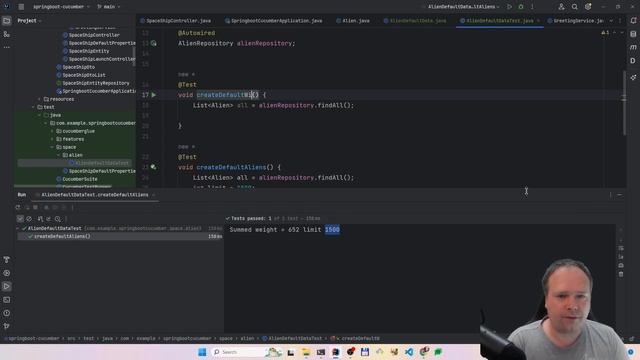
Task: Open the project name dropdown springboot-cucumber
Action: pos(61,7)
